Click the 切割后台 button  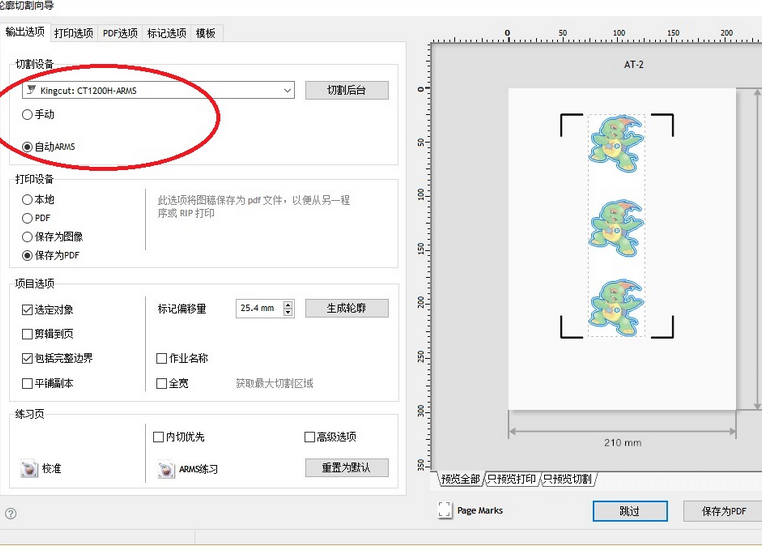[x=346, y=90]
